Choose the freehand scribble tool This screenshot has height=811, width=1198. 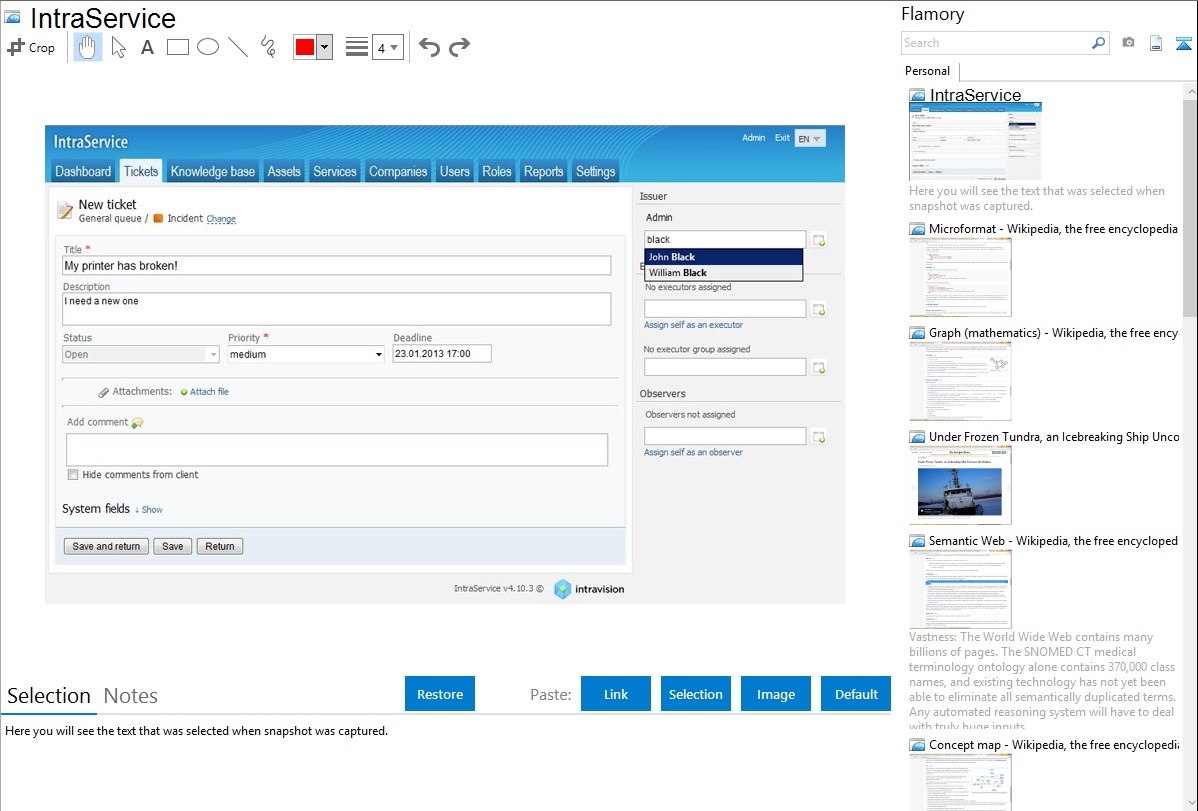268,47
